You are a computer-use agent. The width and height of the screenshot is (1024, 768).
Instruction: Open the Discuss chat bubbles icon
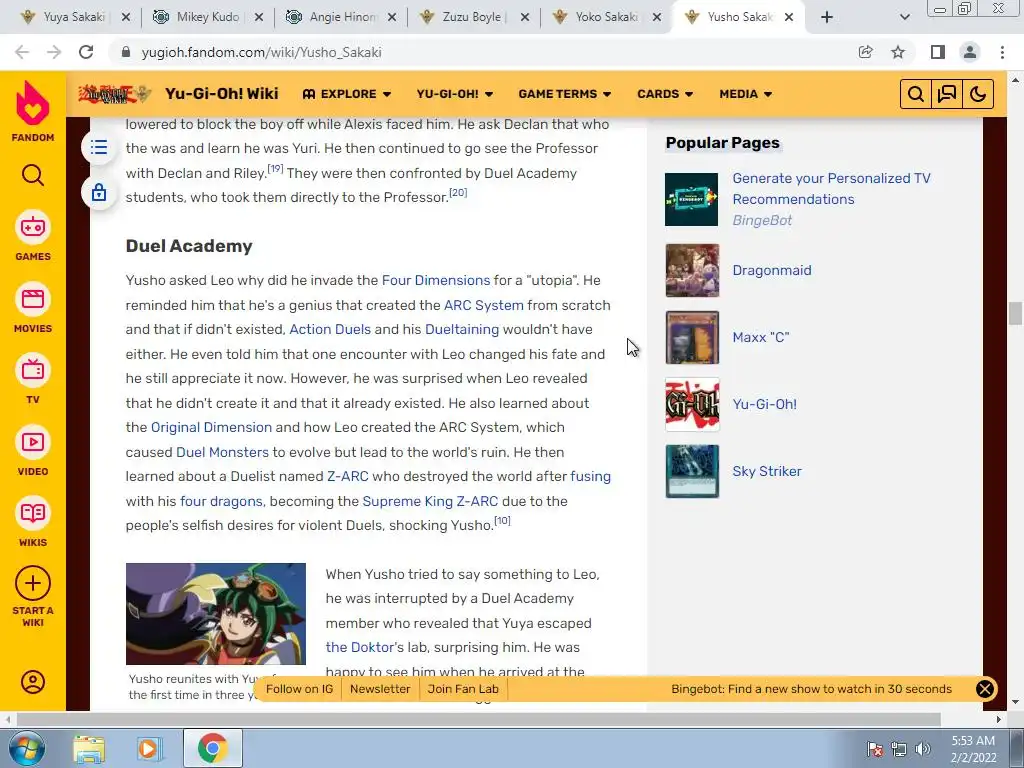tap(946, 94)
